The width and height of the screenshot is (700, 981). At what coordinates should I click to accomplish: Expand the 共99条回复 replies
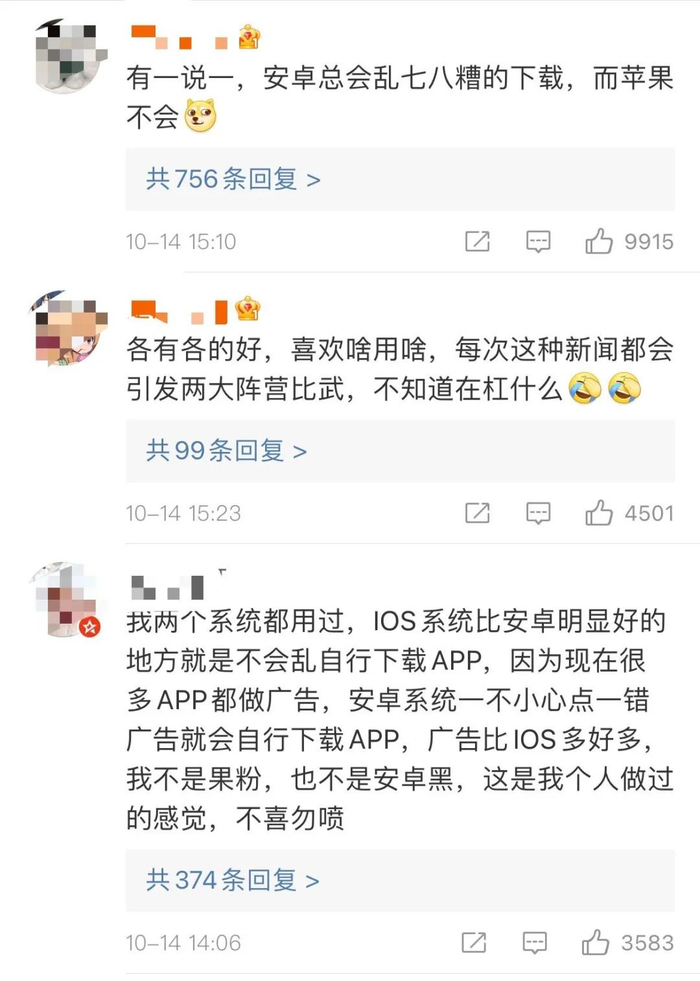[400, 450]
